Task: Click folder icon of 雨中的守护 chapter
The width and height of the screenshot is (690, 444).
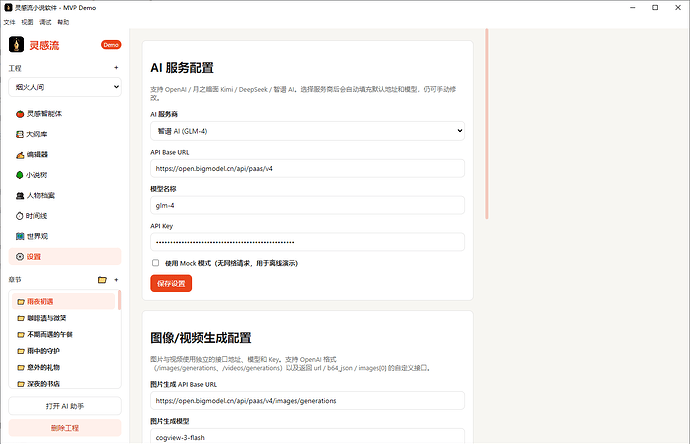Action: [x=21, y=351]
